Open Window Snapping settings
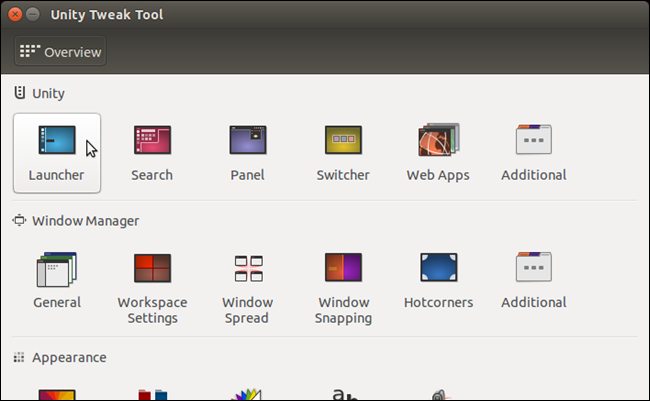Viewport: 650px width, 401px height. [343, 289]
